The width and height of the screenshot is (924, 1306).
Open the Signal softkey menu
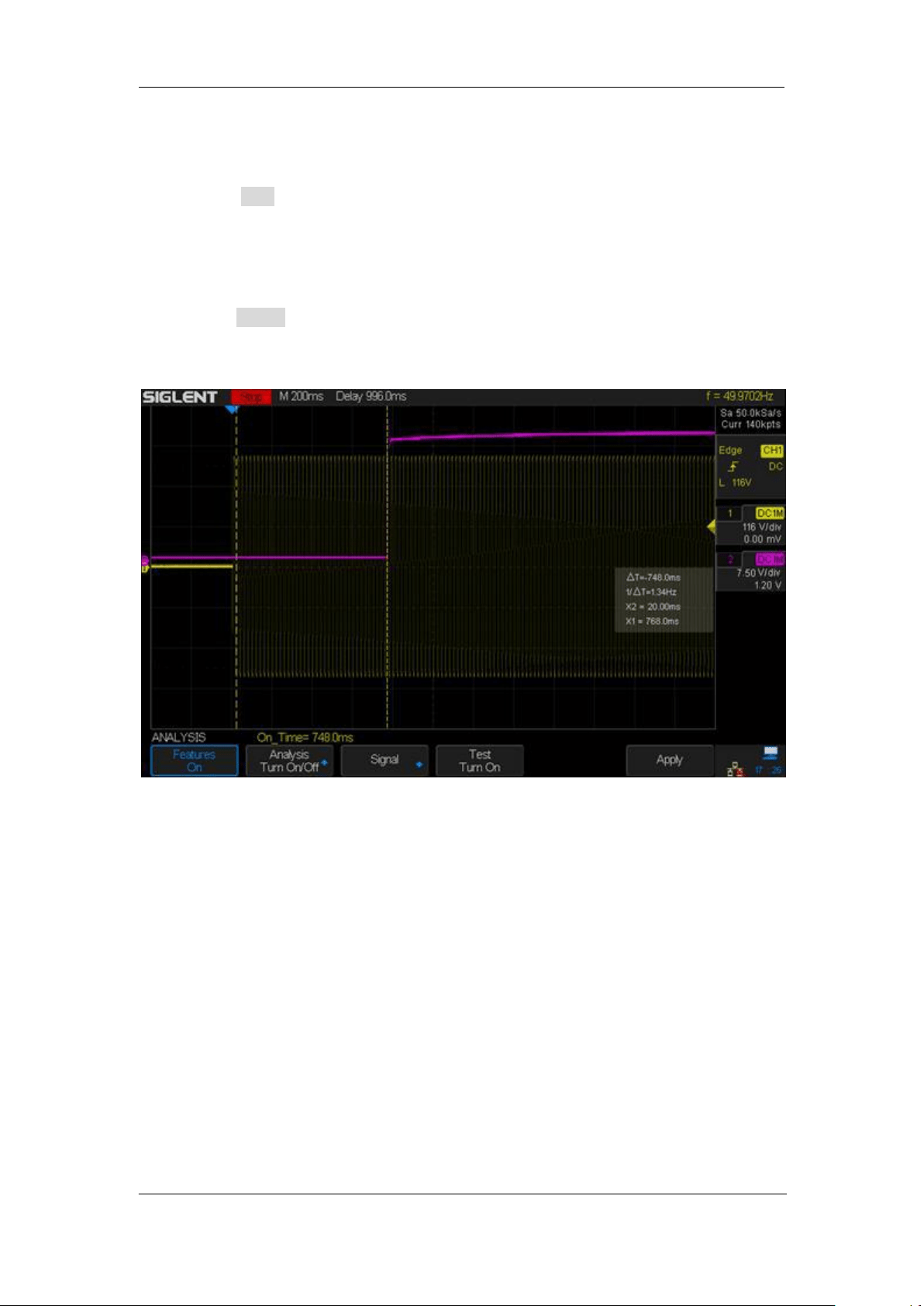click(x=385, y=760)
